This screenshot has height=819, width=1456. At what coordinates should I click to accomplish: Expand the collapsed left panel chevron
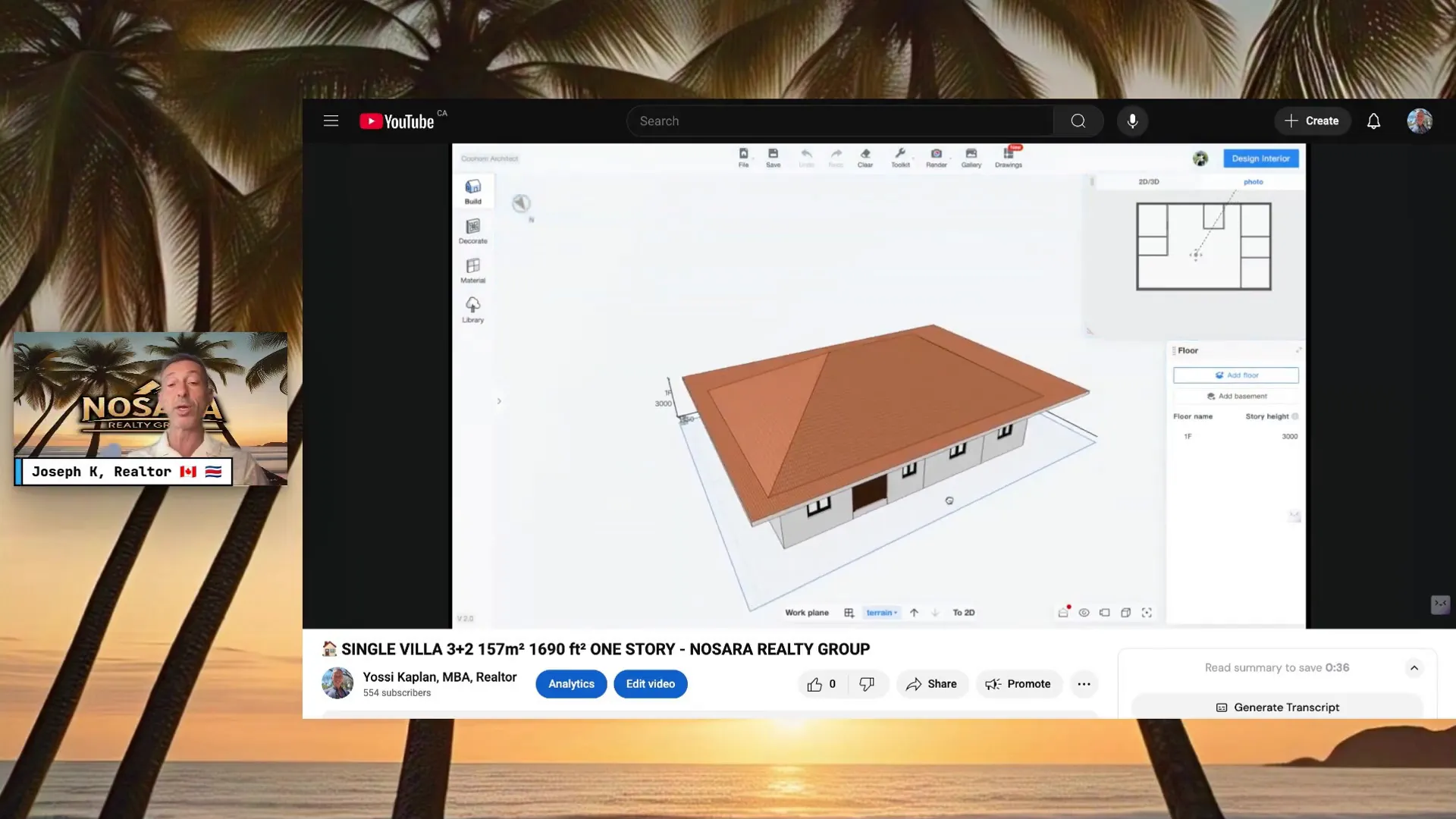(499, 401)
